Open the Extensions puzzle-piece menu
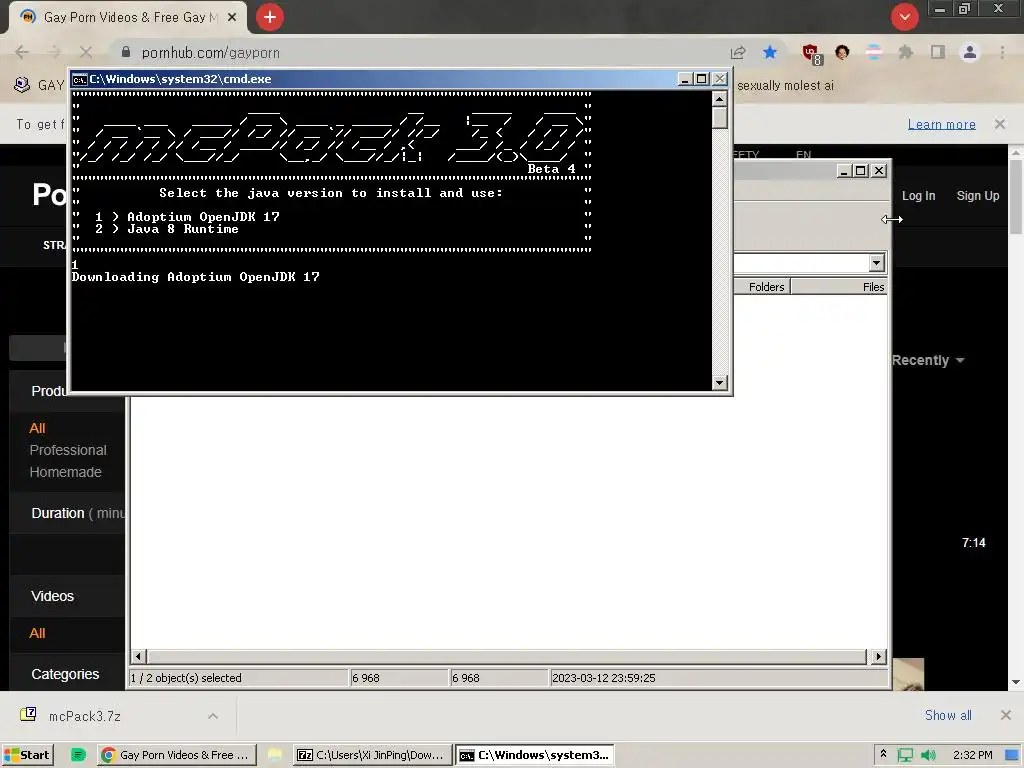The height and width of the screenshot is (768, 1024). tap(906, 52)
